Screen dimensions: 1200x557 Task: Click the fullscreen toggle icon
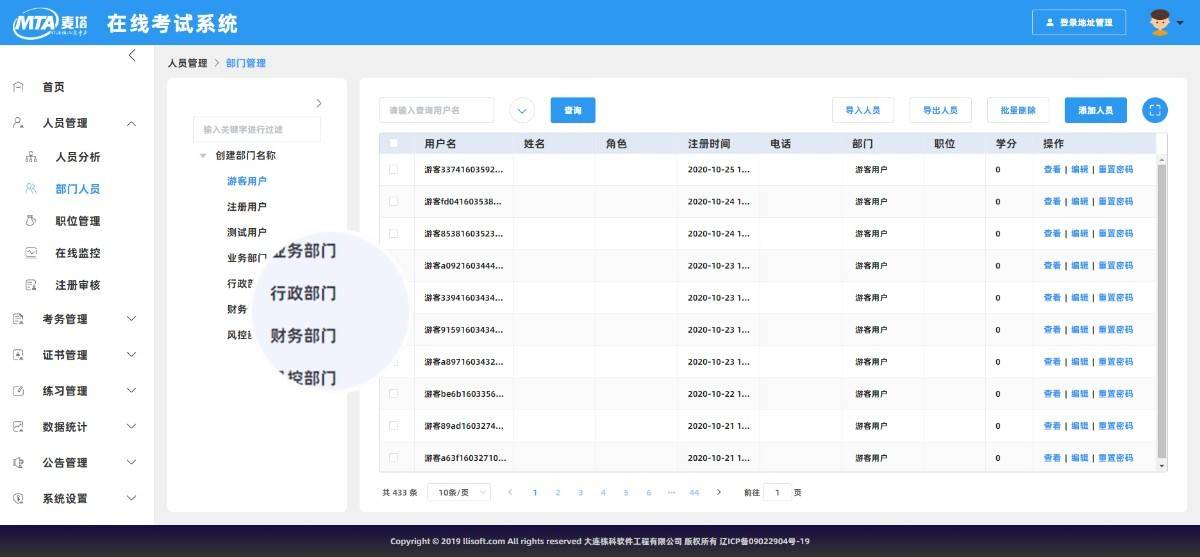1155,110
